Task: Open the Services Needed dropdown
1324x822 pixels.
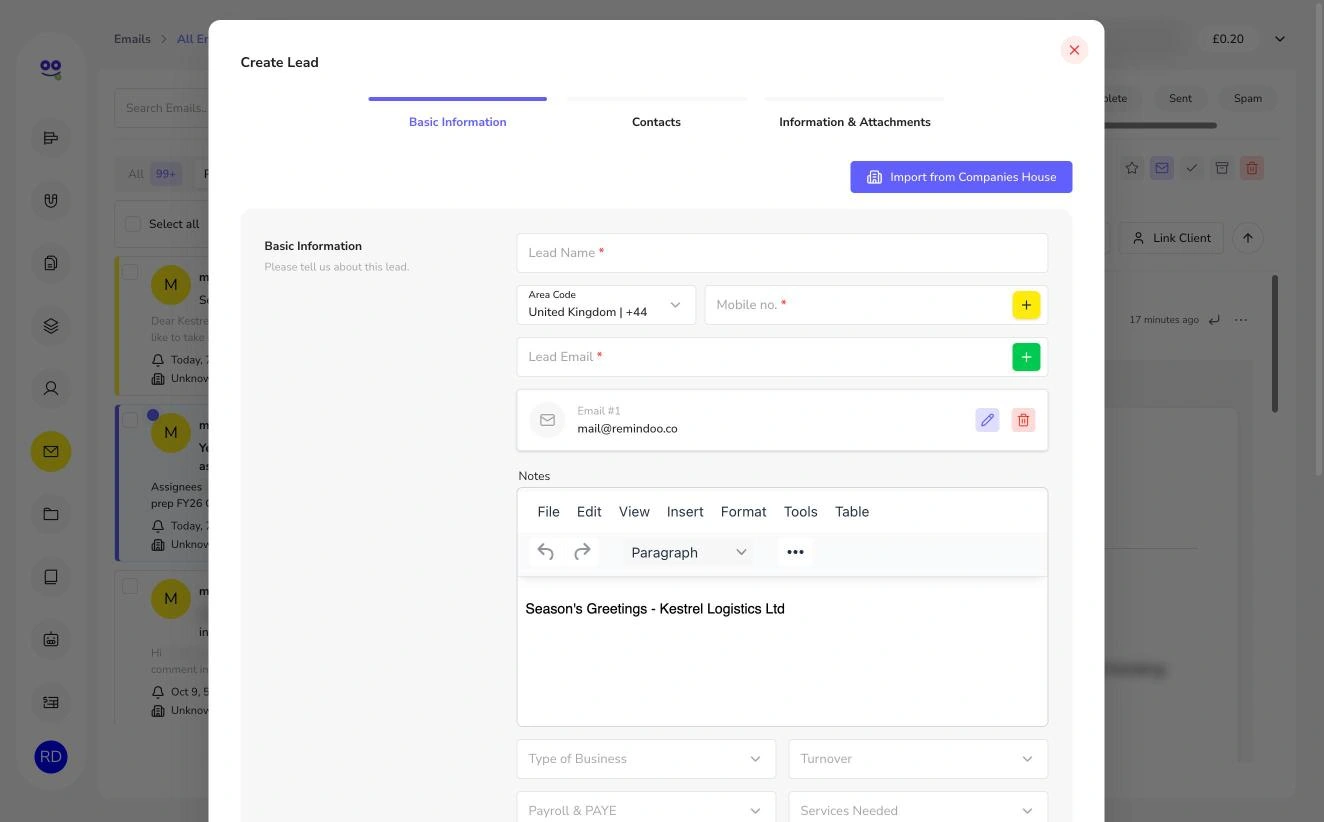Action: [x=918, y=810]
